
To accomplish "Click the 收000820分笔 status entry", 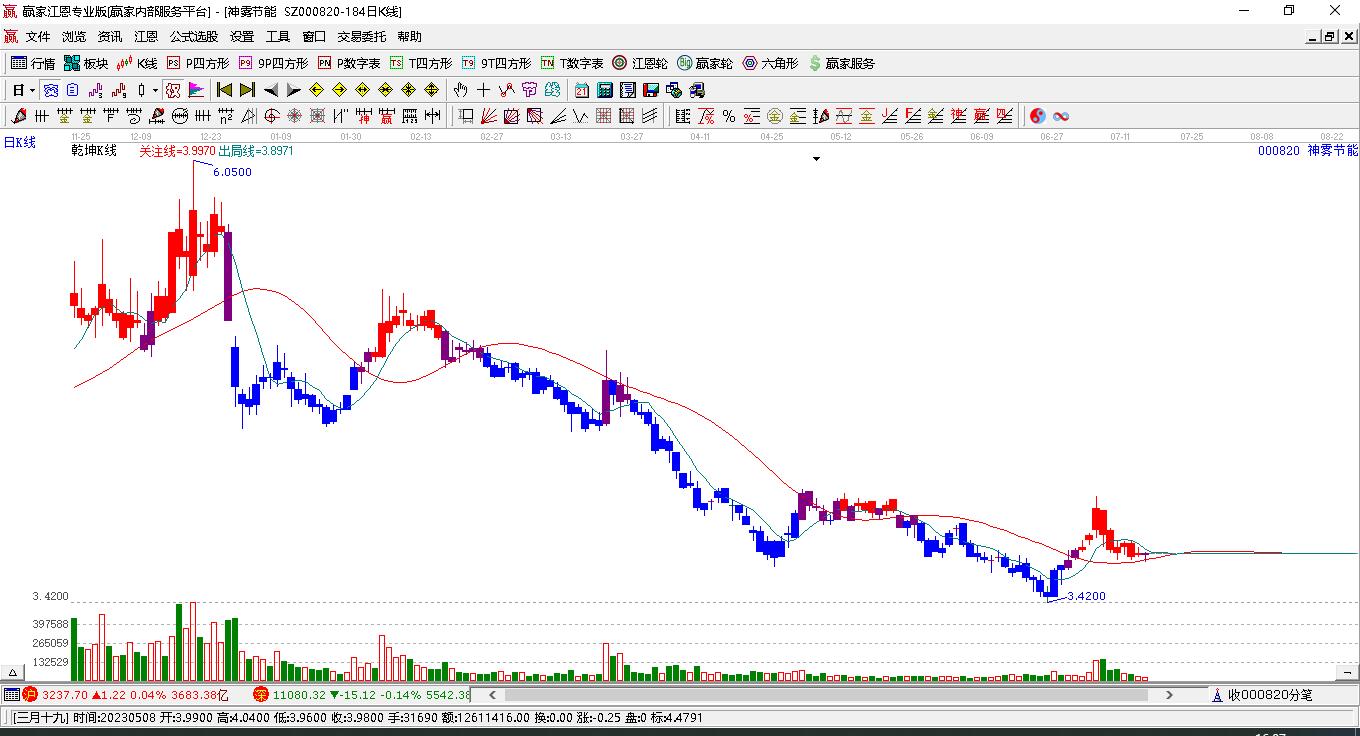I will (1270, 695).
